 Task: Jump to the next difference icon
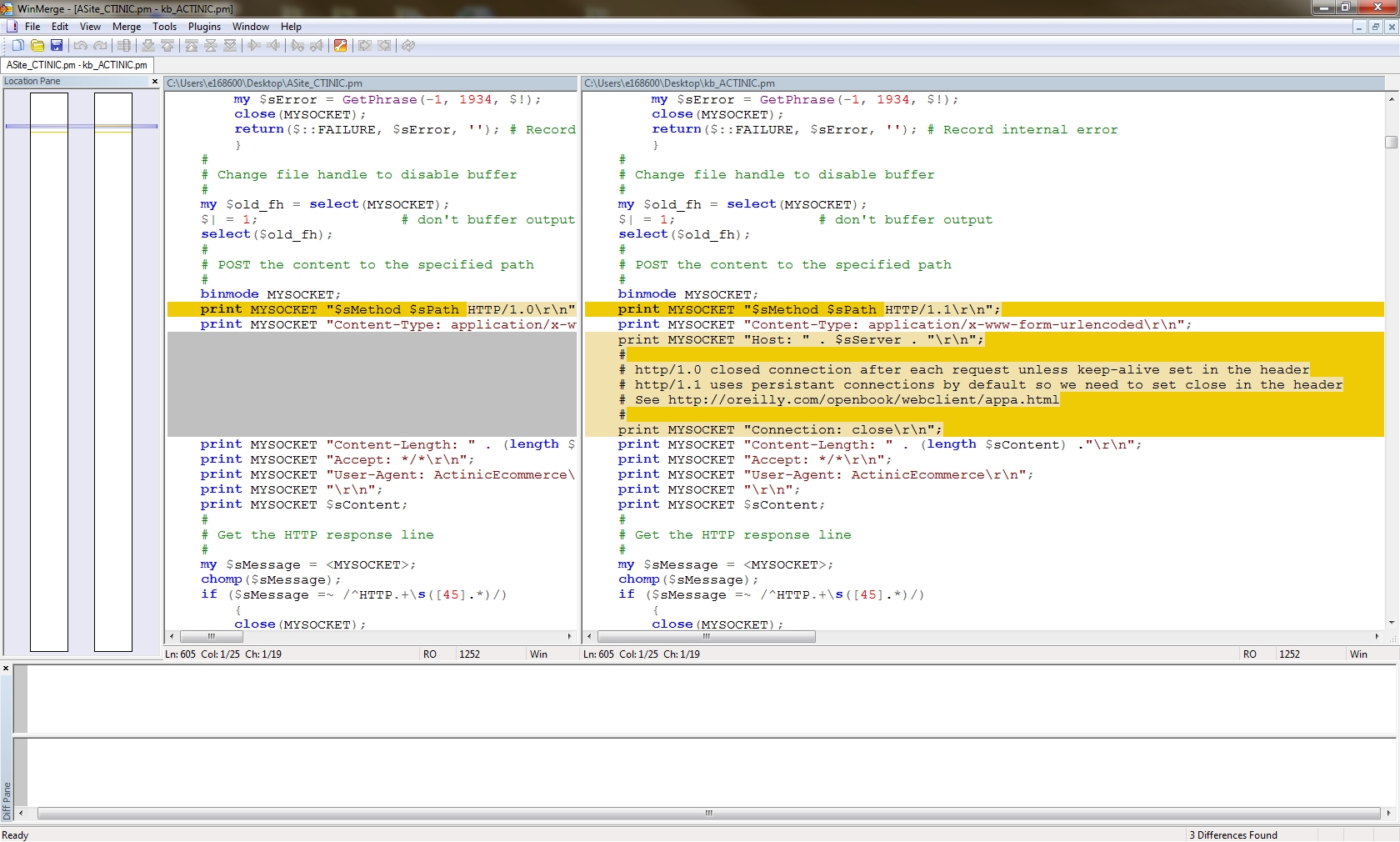(x=147, y=46)
